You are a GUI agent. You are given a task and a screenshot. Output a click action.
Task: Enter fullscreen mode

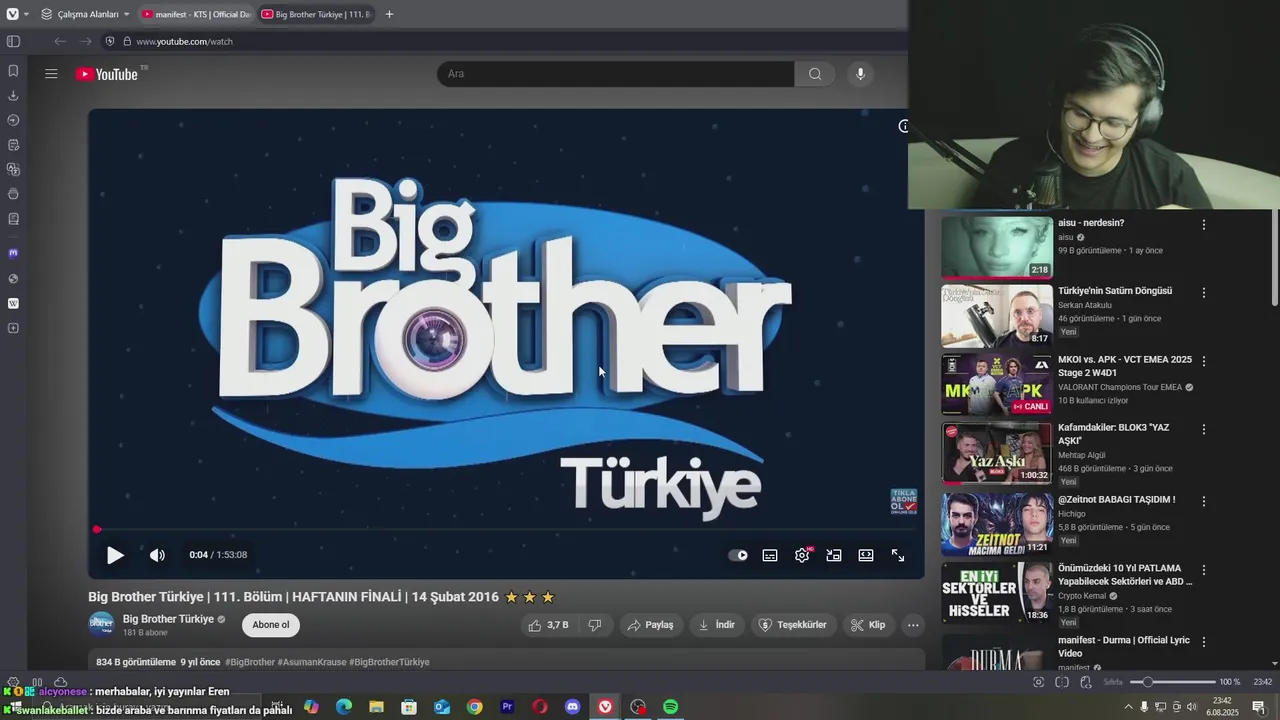point(898,555)
